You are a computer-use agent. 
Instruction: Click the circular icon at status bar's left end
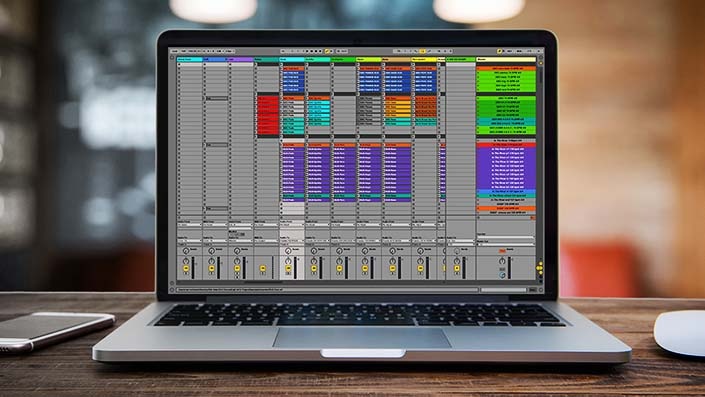(172, 290)
